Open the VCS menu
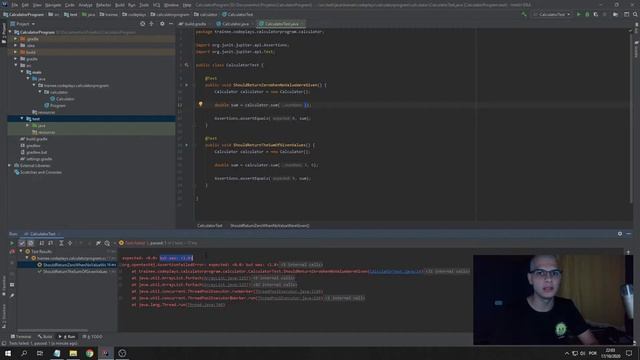The height and width of the screenshot is (360, 640). pos(157,5)
